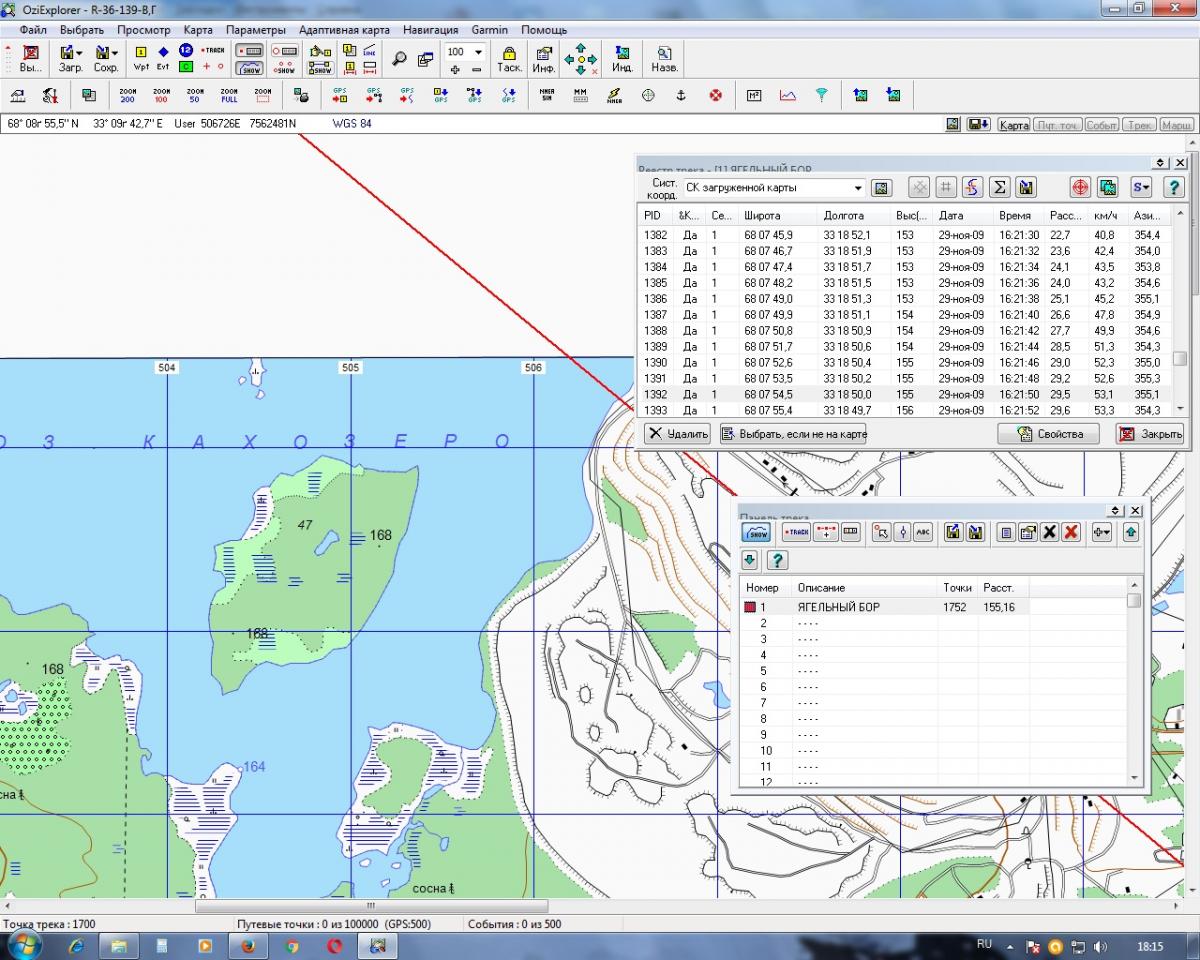Click the anchor icon in the toolbar
This screenshot has height=960, width=1200.
point(681,95)
